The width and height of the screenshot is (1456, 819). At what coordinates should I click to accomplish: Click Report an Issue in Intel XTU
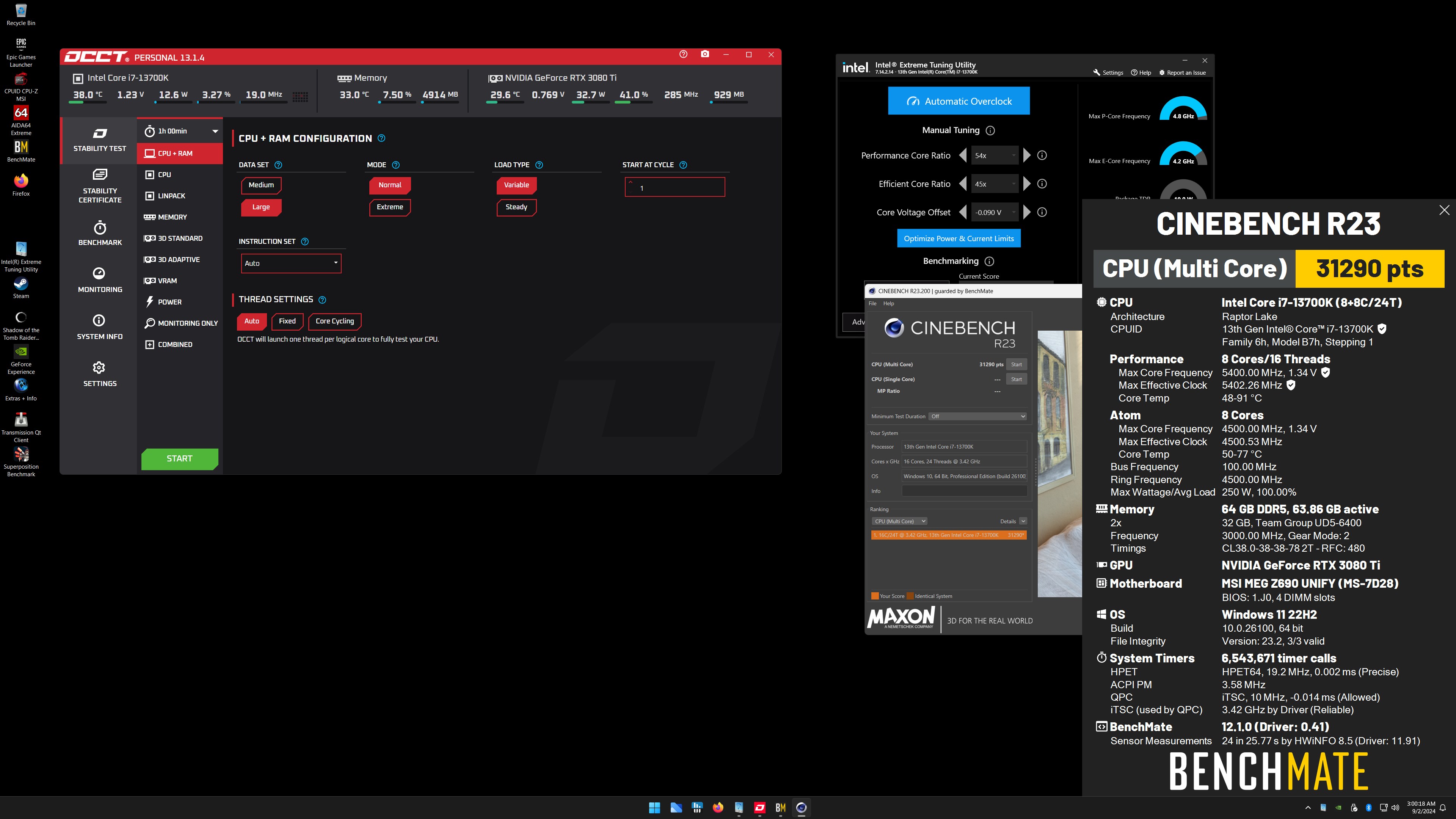[1183, 72]
